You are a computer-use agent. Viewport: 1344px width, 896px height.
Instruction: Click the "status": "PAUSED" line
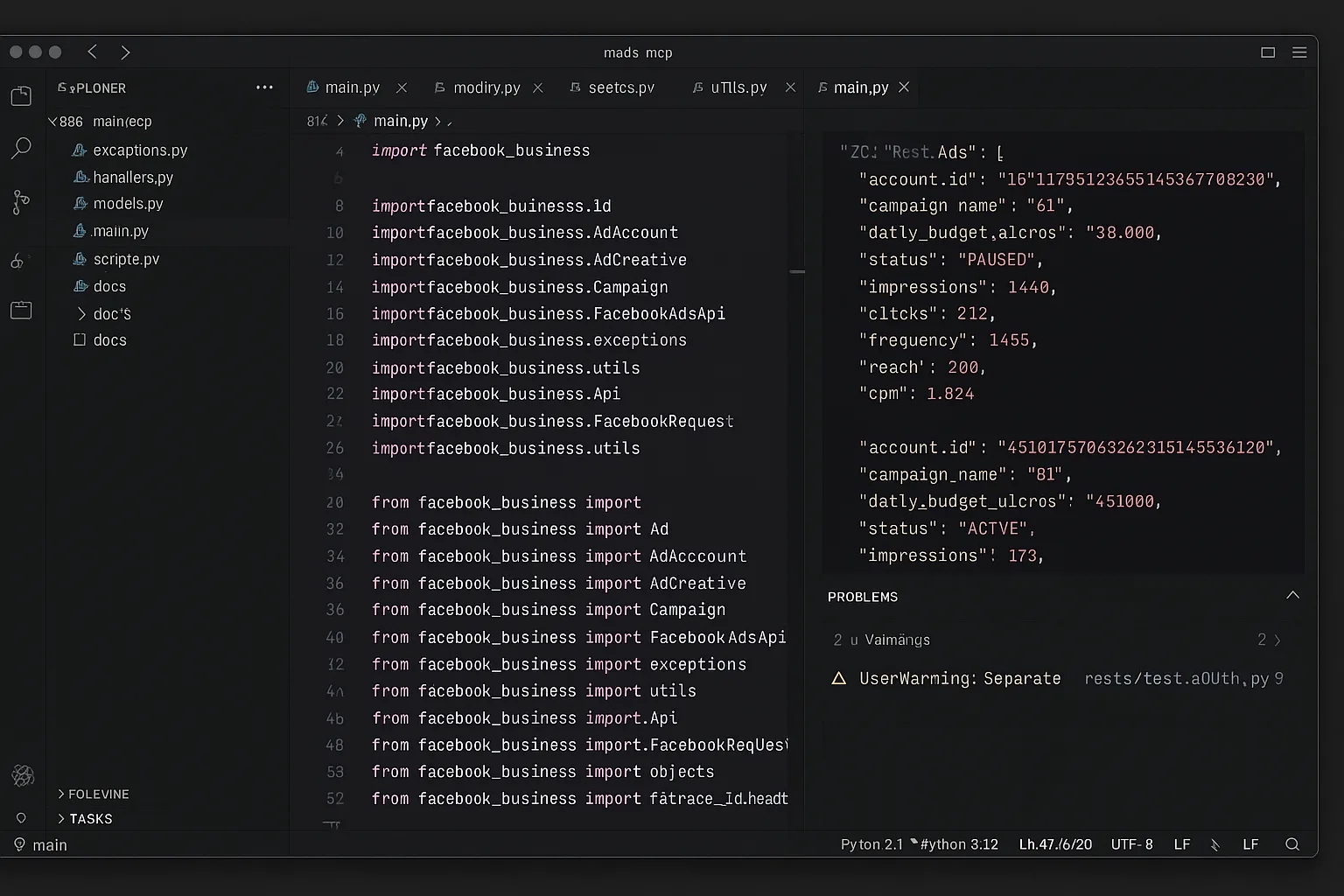click(x=951, y=260)
